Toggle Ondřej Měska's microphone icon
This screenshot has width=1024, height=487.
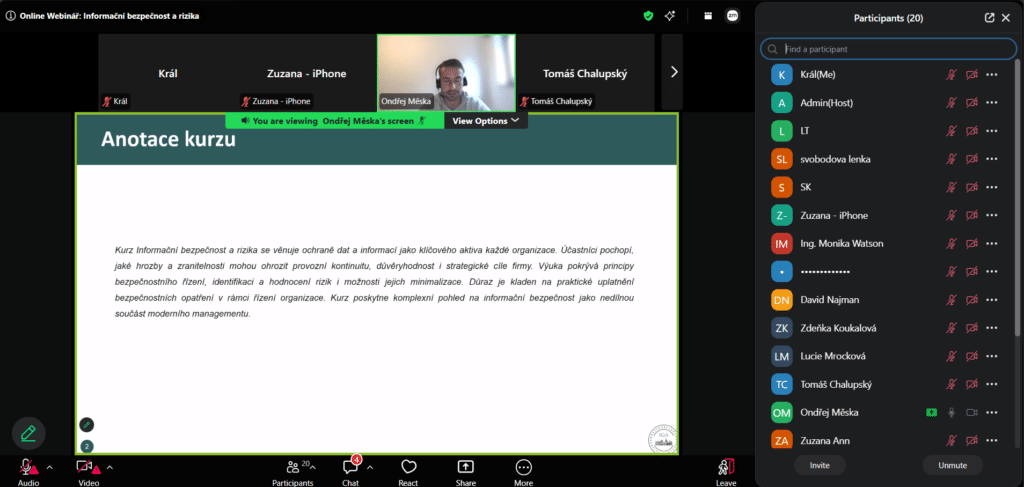(x=952, y=413)
